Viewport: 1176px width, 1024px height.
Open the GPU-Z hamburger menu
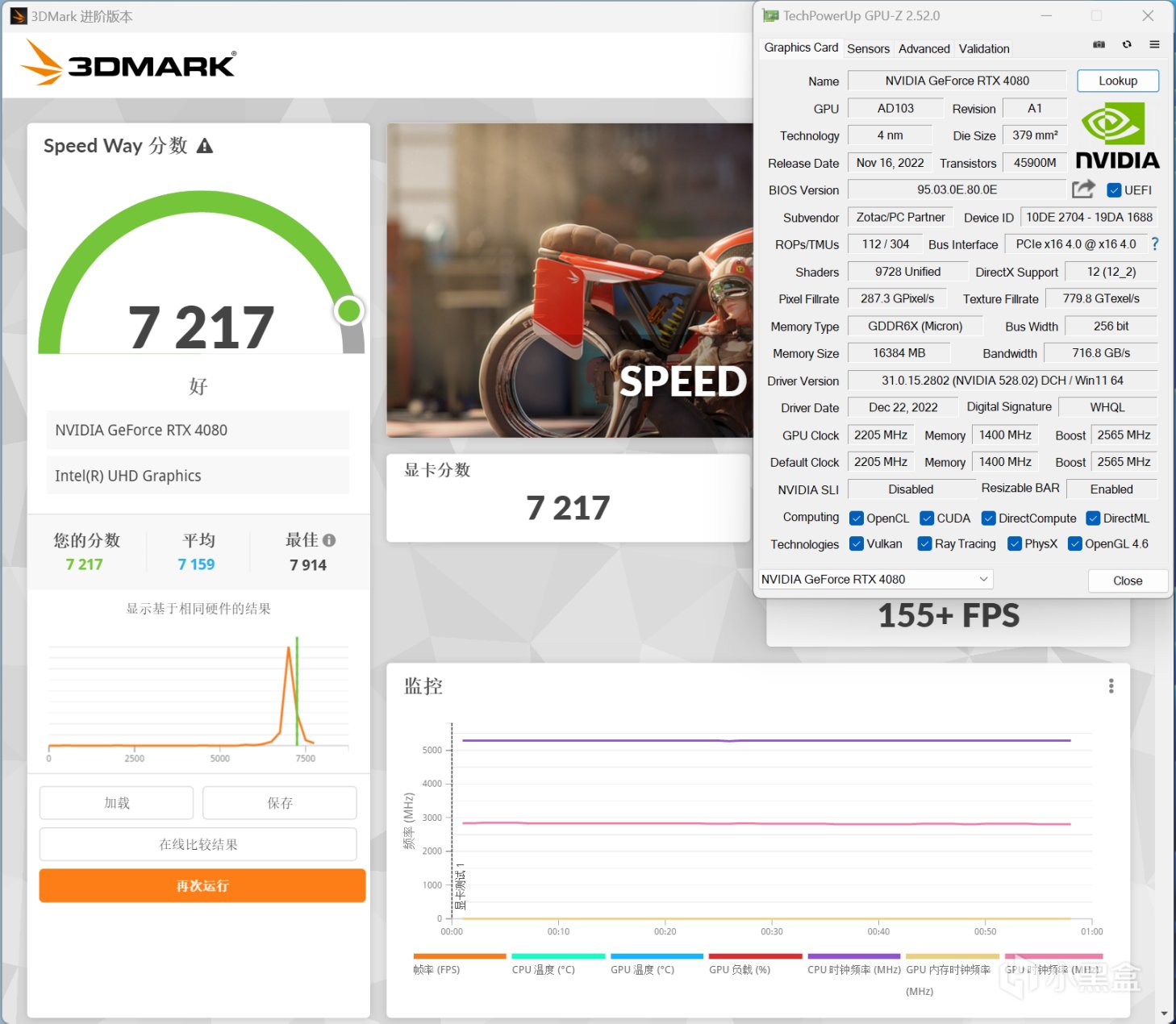click(1154, 45)
